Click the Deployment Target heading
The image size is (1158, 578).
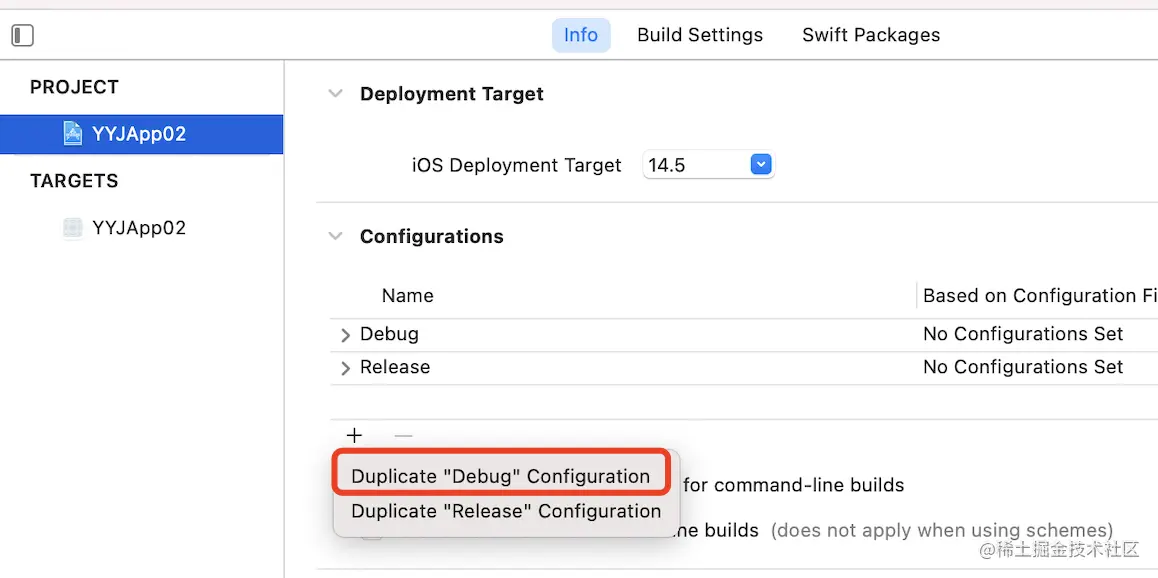tap(452, 94)
